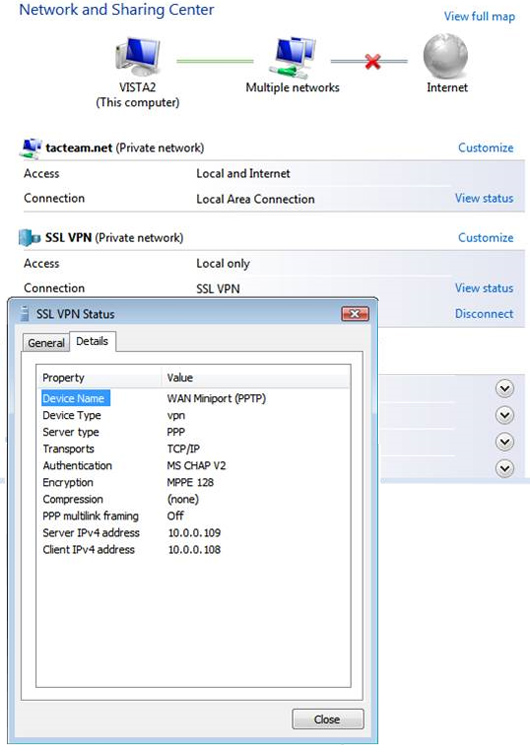The image size is (530, 753).
Task: Click the SSL VPN network icon
Action: 29,238
